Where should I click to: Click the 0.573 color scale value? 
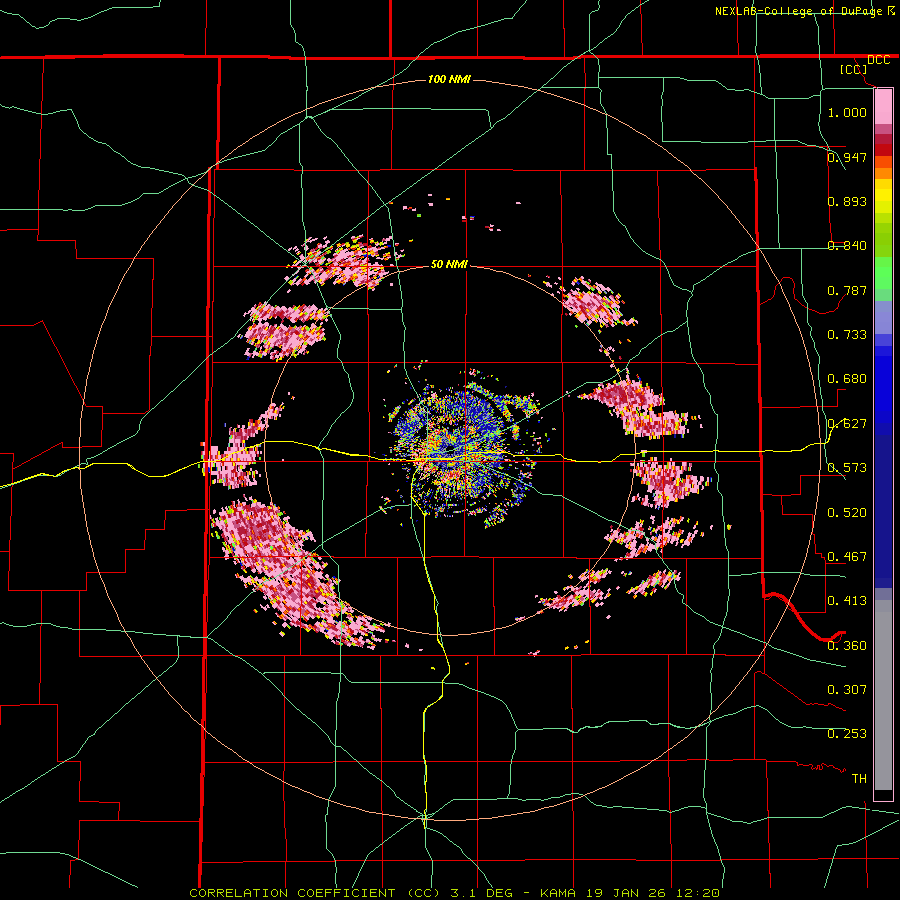tap(847, 467)
